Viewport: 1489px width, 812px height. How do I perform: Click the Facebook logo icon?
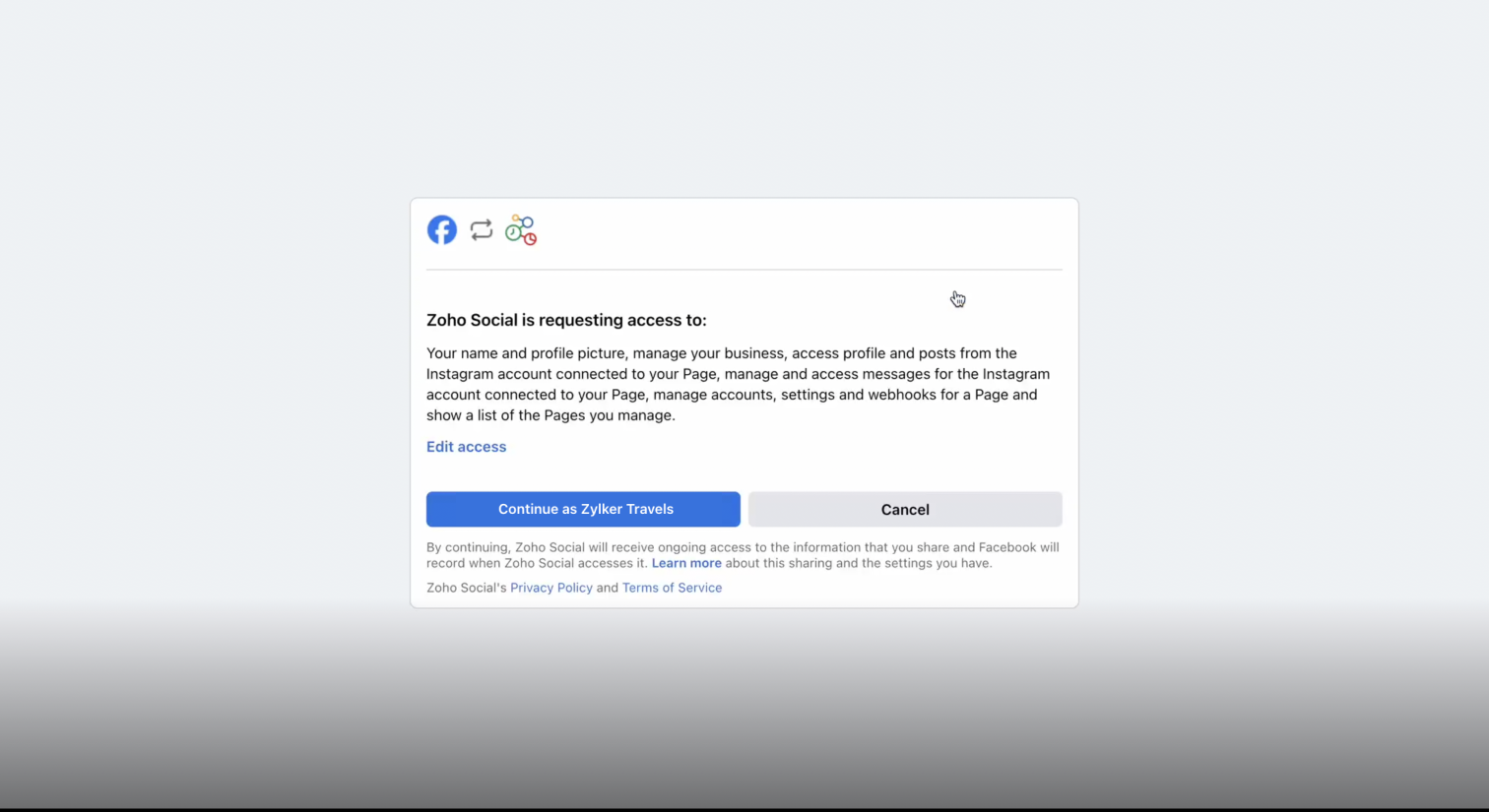(x=441, y=229)
